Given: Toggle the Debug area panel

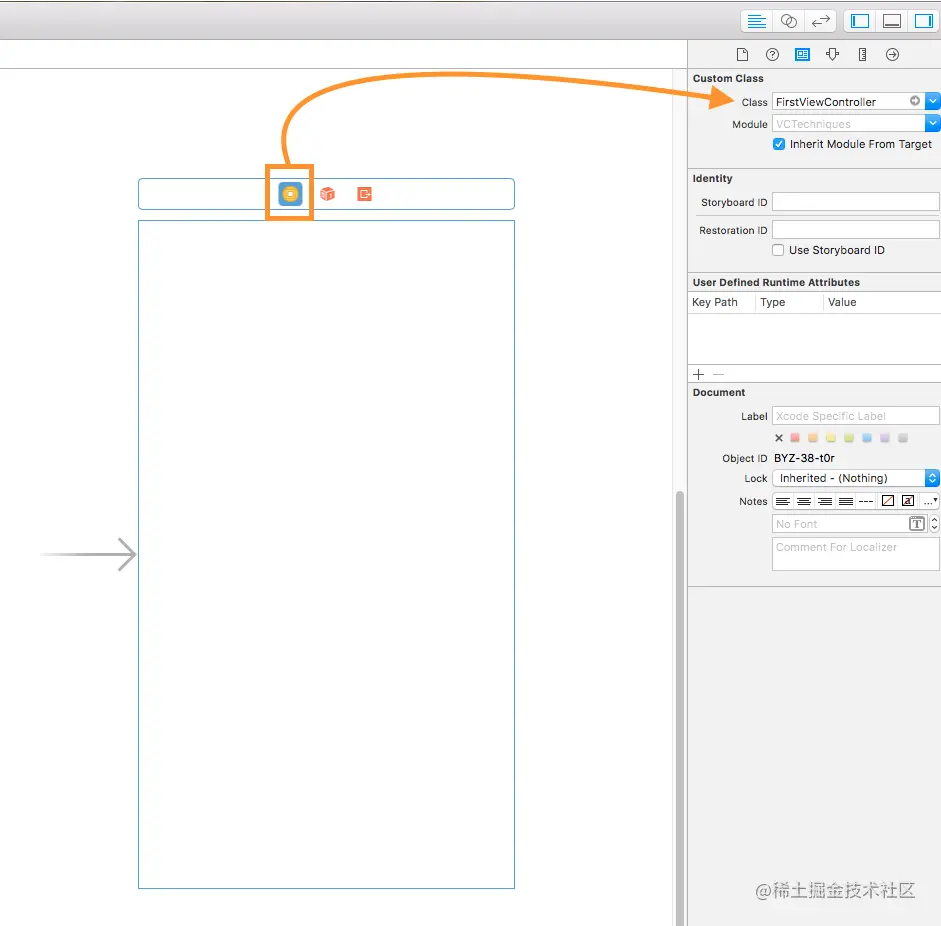Looking at the screenshot, I should [x=891, y=22].
